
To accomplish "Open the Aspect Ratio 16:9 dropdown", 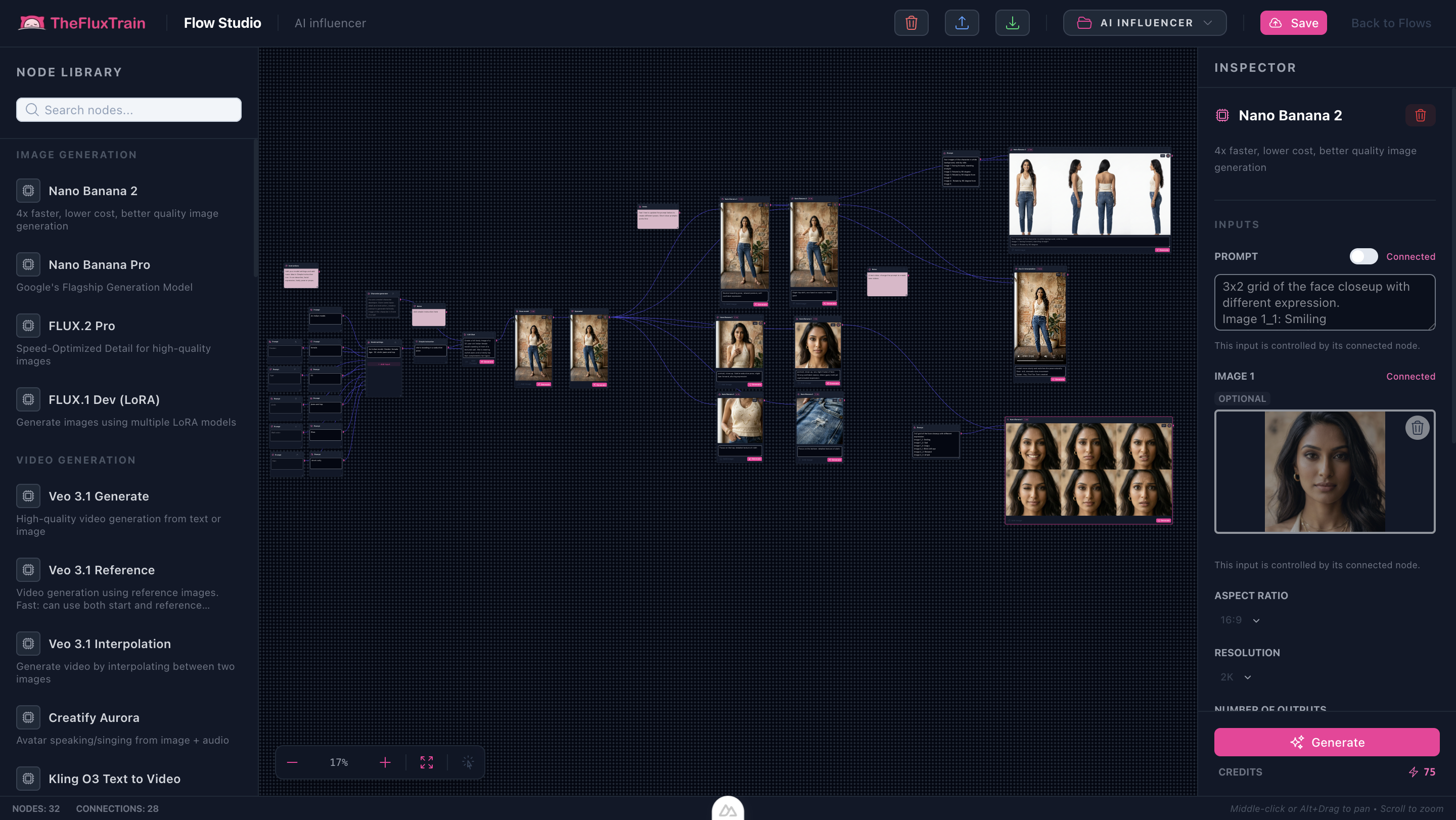I will click(1240, 620).
